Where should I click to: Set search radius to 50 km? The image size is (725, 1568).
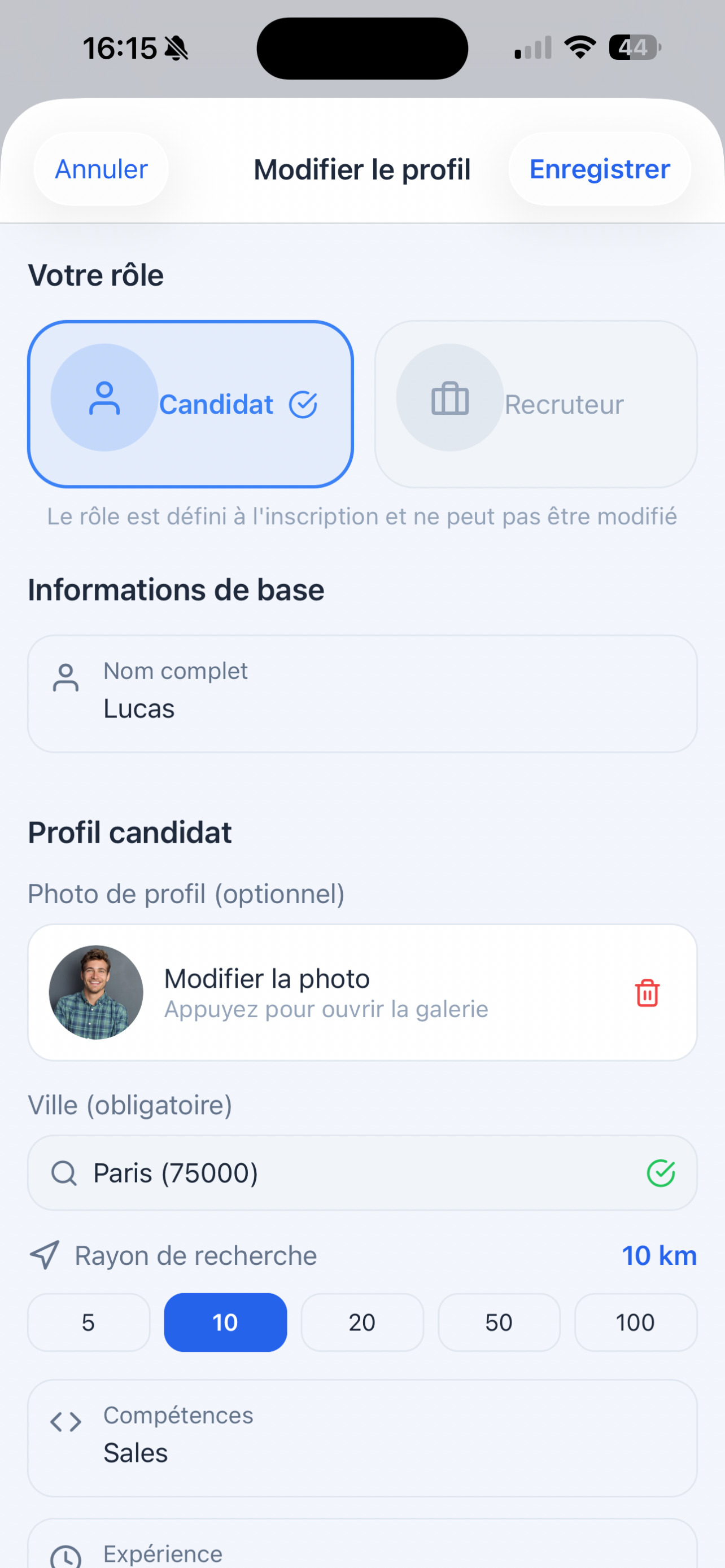pyautogui.click(x=499, y=1322)
